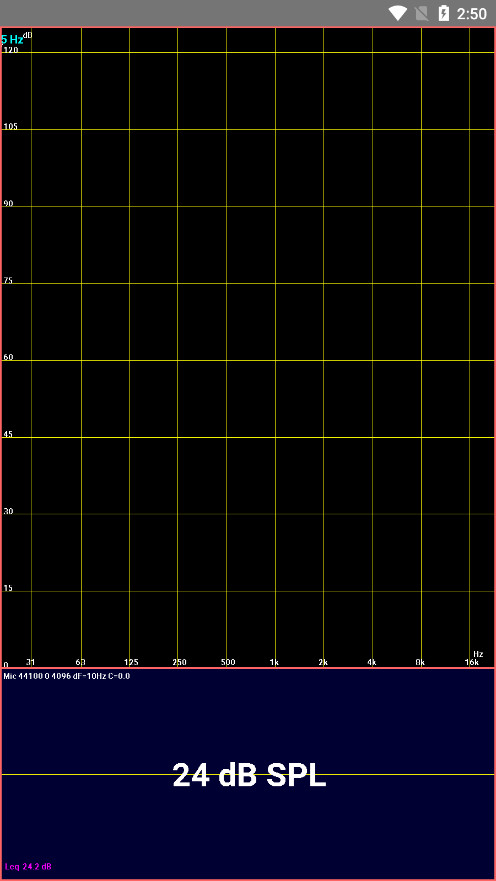The width and height of the screenshot is (496, 881).
Task: Tap the cyan '5 Hz' frequency readout
Action: coord(12,40)
